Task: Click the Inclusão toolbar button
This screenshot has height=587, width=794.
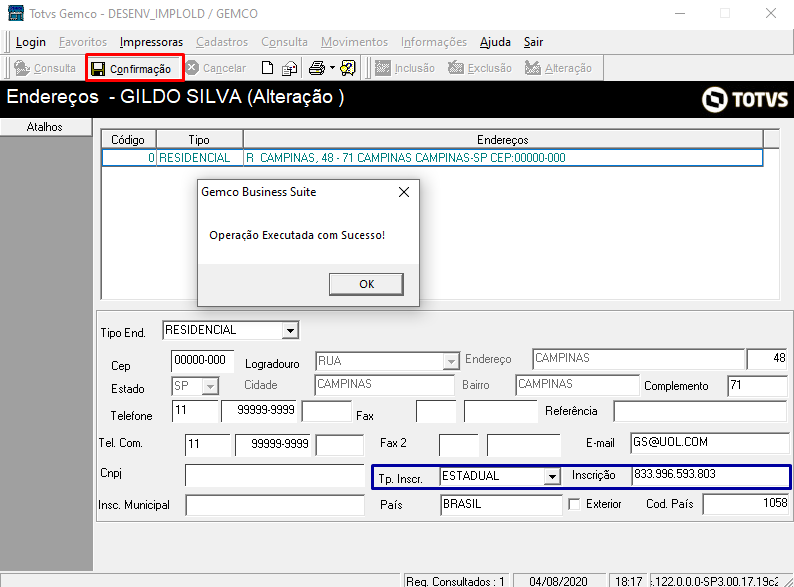Action: tap(405, 68)
